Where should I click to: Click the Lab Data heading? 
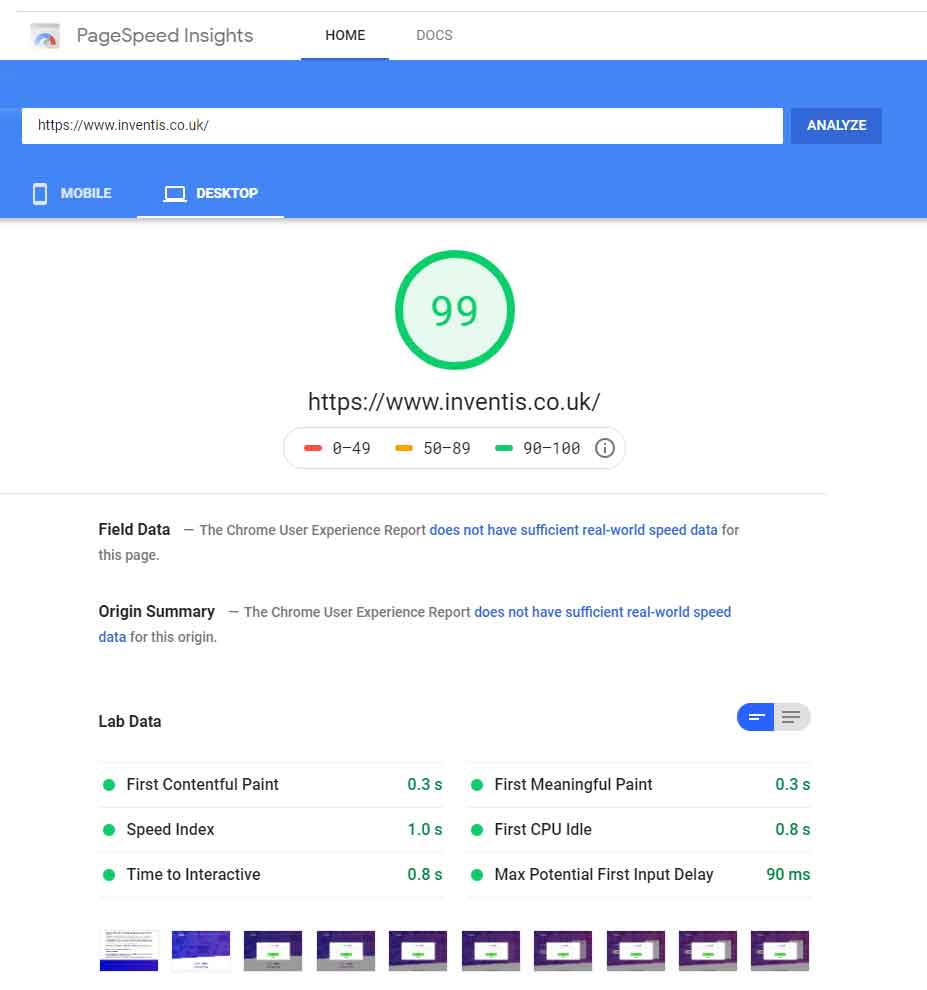tap(130, 722)
